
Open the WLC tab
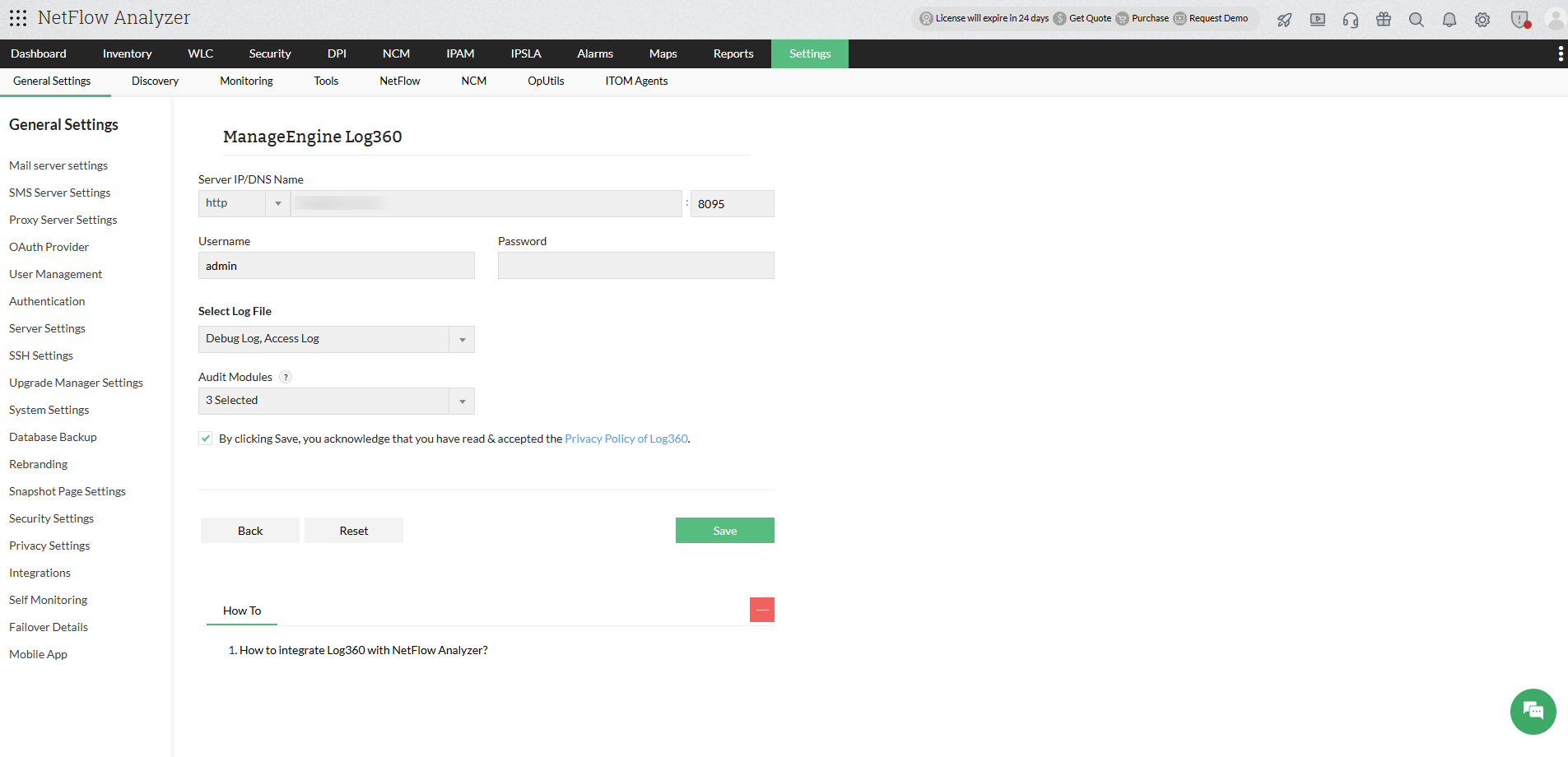(200, 53)
